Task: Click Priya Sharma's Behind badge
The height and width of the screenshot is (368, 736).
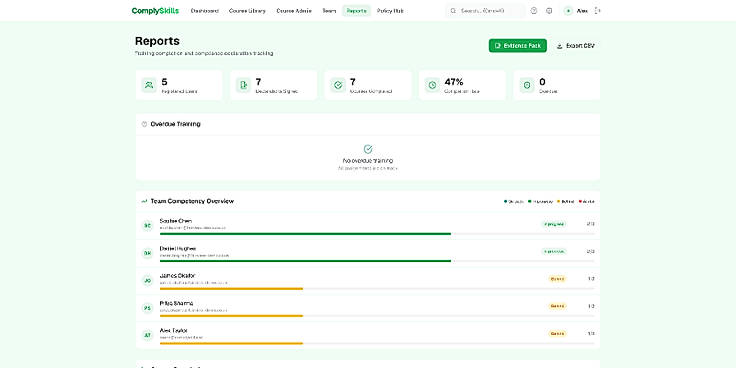Action: tap(557, 306)
